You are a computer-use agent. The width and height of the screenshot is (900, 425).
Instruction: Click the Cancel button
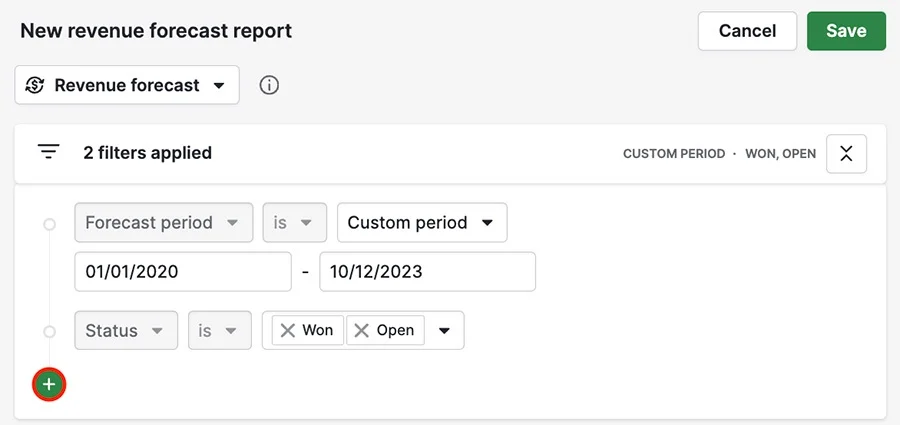(x=747, y=30)
